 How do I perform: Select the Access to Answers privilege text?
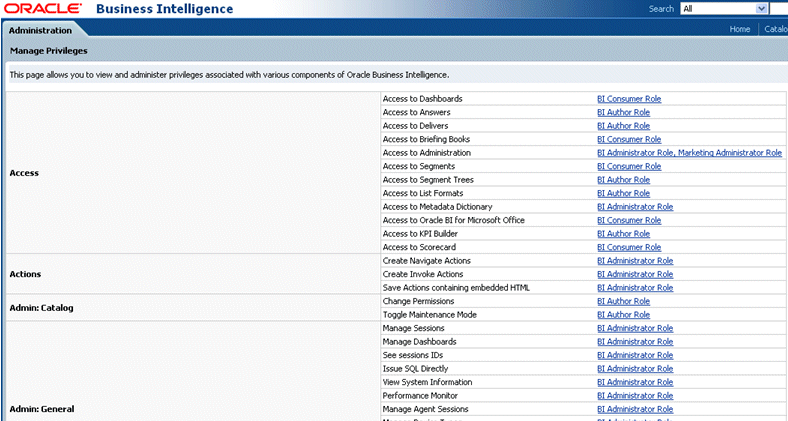pos(417,113)
